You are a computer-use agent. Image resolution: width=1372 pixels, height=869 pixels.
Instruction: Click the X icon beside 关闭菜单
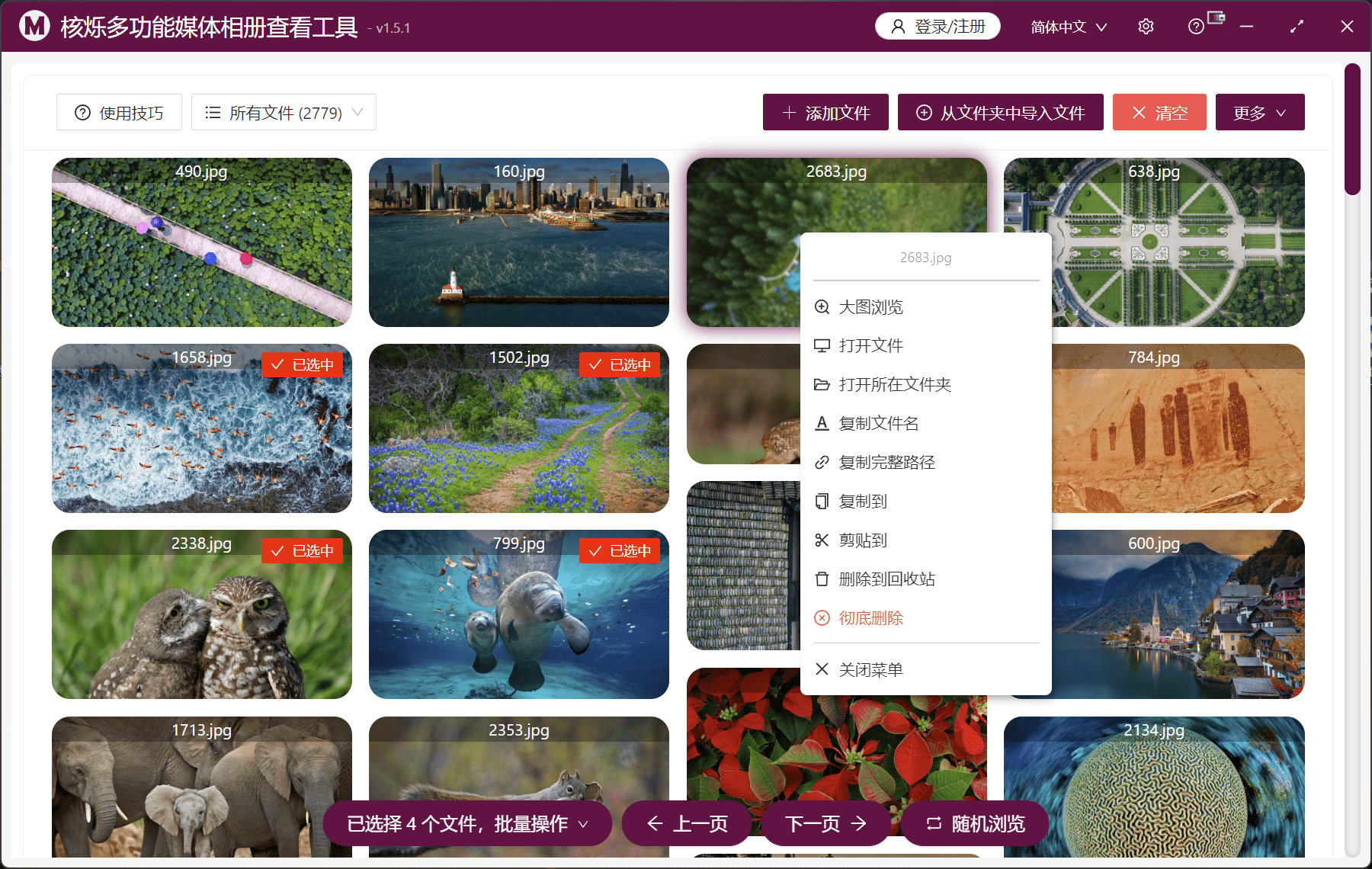[822, 669]
